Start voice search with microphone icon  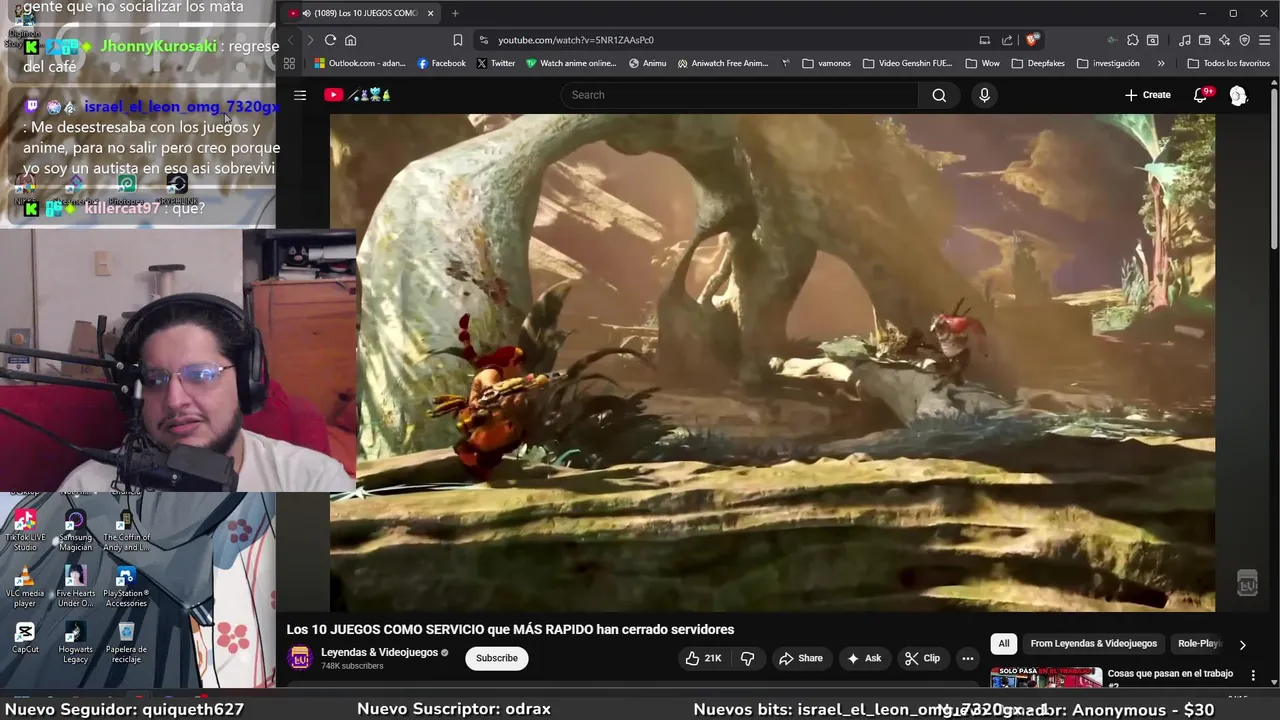[x=984, y=95]
